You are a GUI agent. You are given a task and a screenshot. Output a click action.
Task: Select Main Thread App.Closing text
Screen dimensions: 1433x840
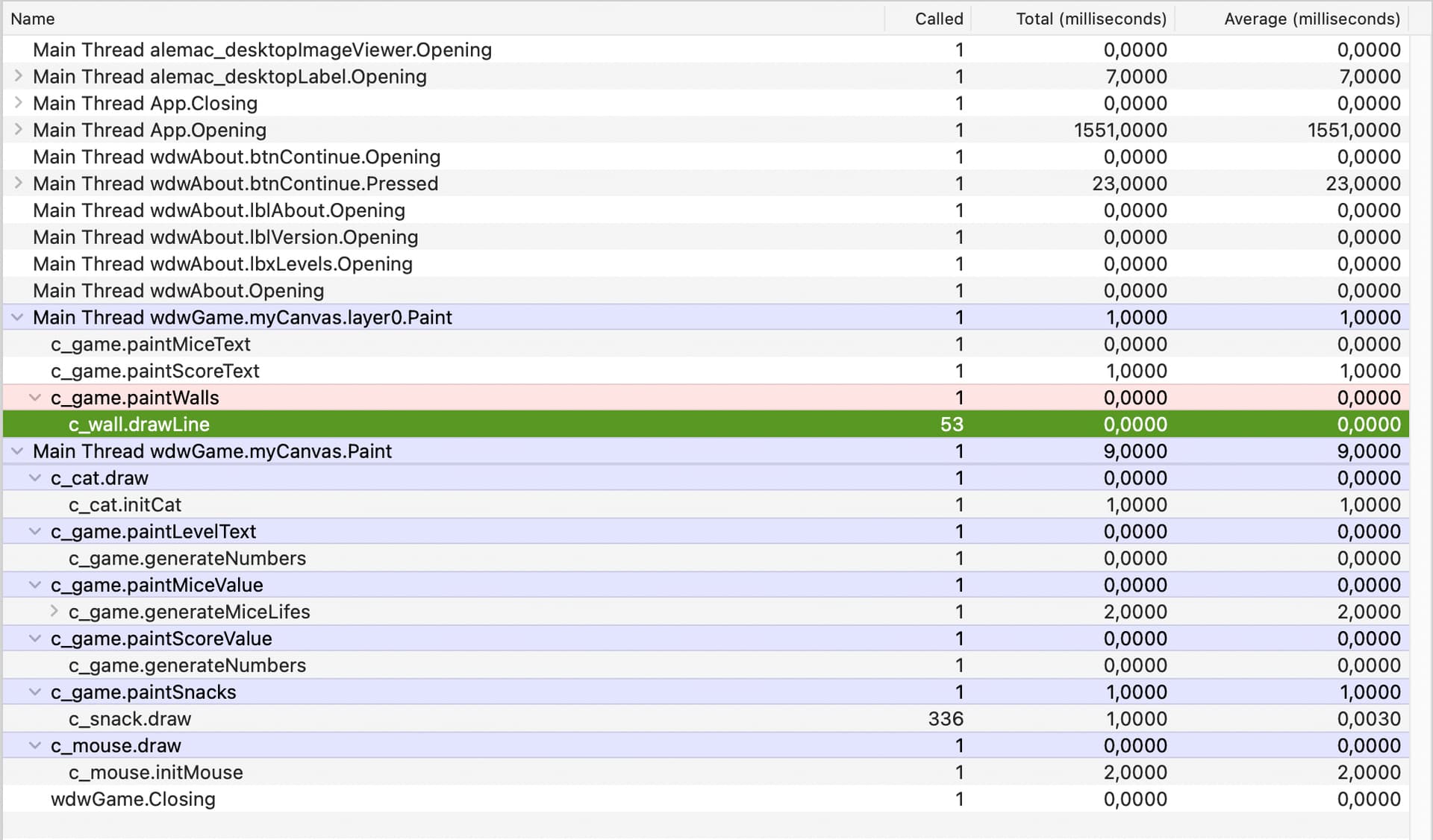[x=145, y=104]
